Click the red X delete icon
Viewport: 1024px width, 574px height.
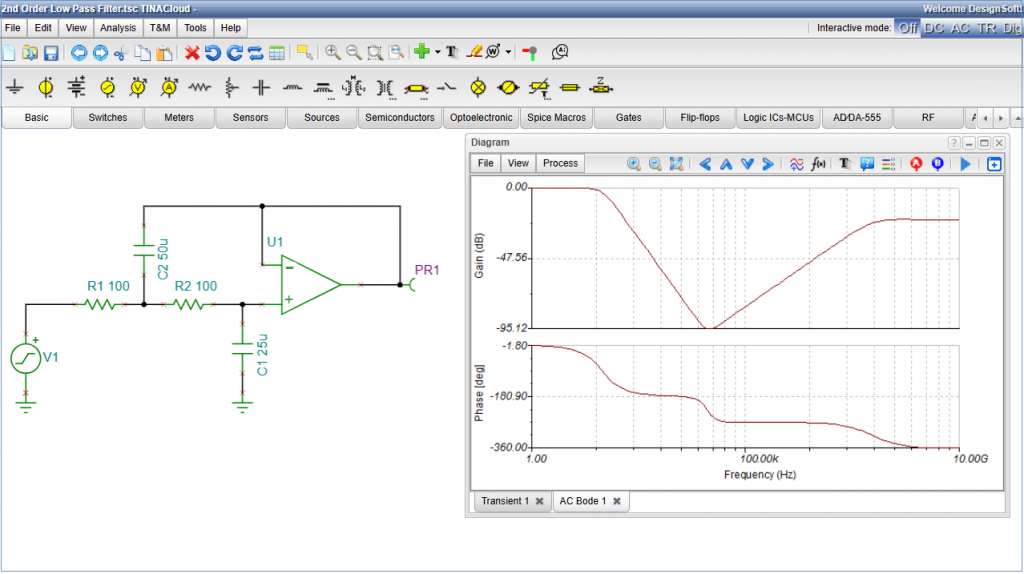192,52
